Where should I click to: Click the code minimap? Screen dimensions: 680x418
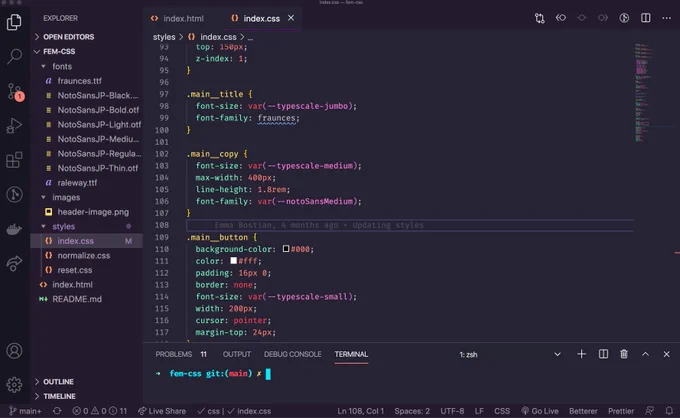coord(644,92)
